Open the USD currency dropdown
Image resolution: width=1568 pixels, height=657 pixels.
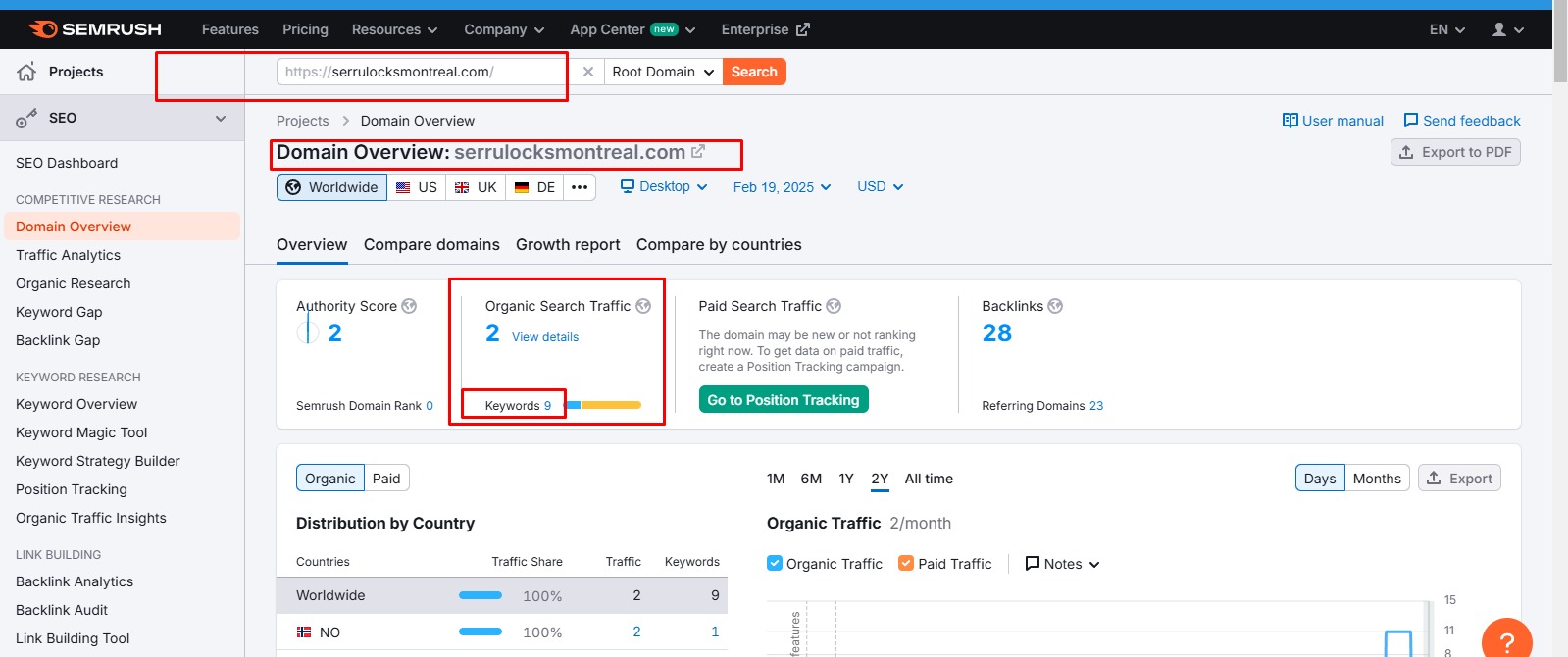tap(880, 186)
